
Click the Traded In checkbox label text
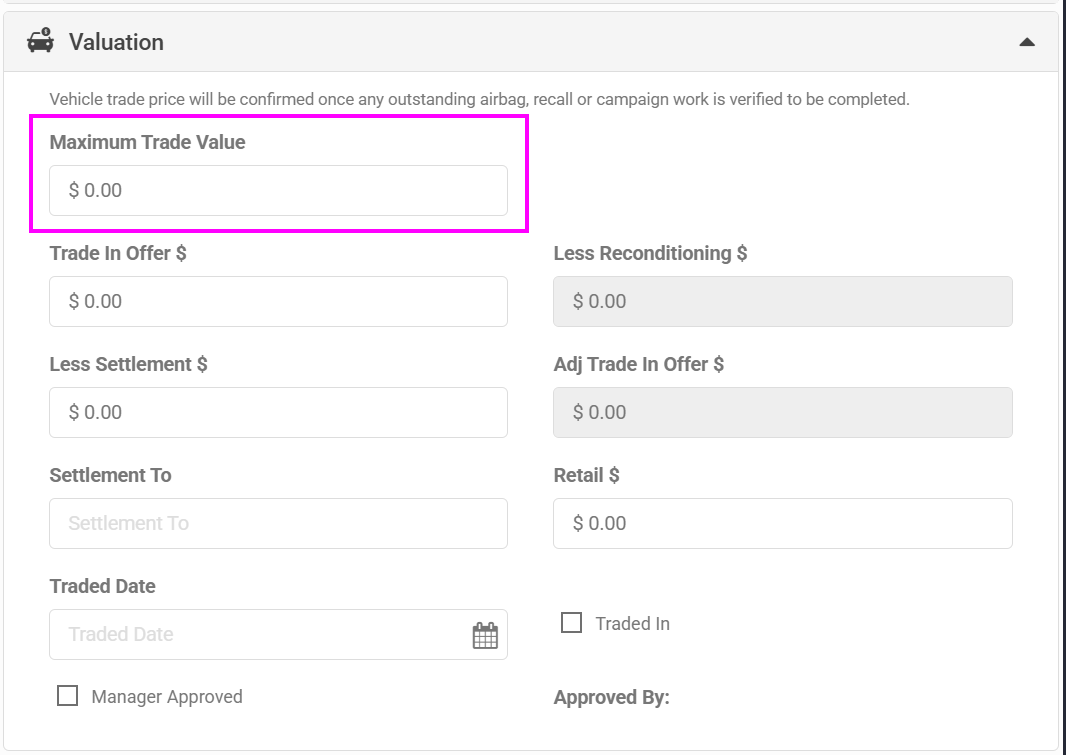tap(632, 622)
